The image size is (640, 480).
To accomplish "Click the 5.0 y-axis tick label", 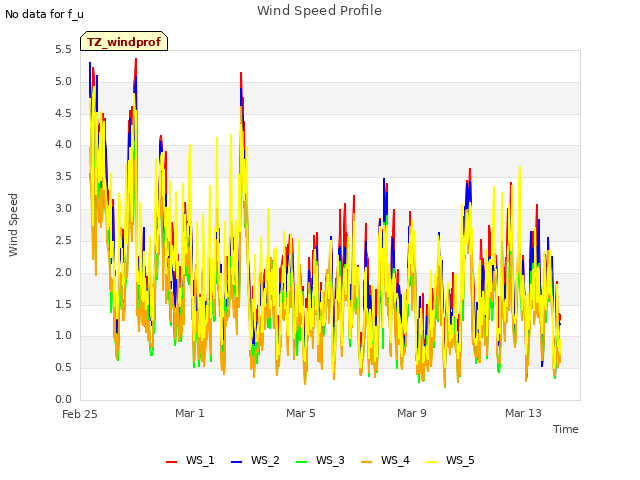I will coord(63,82).
